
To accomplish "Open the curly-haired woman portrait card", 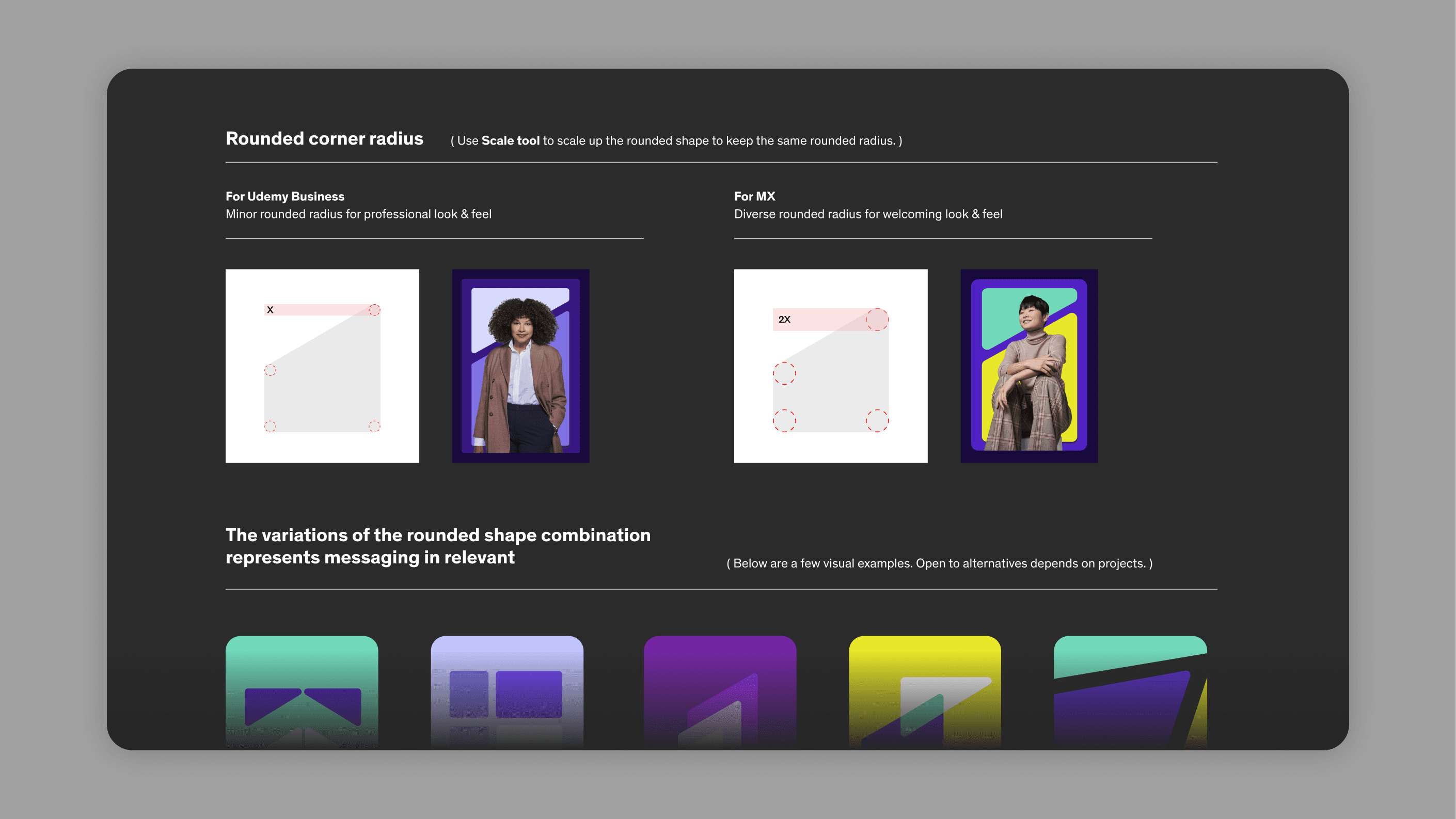I will (520, 366).
